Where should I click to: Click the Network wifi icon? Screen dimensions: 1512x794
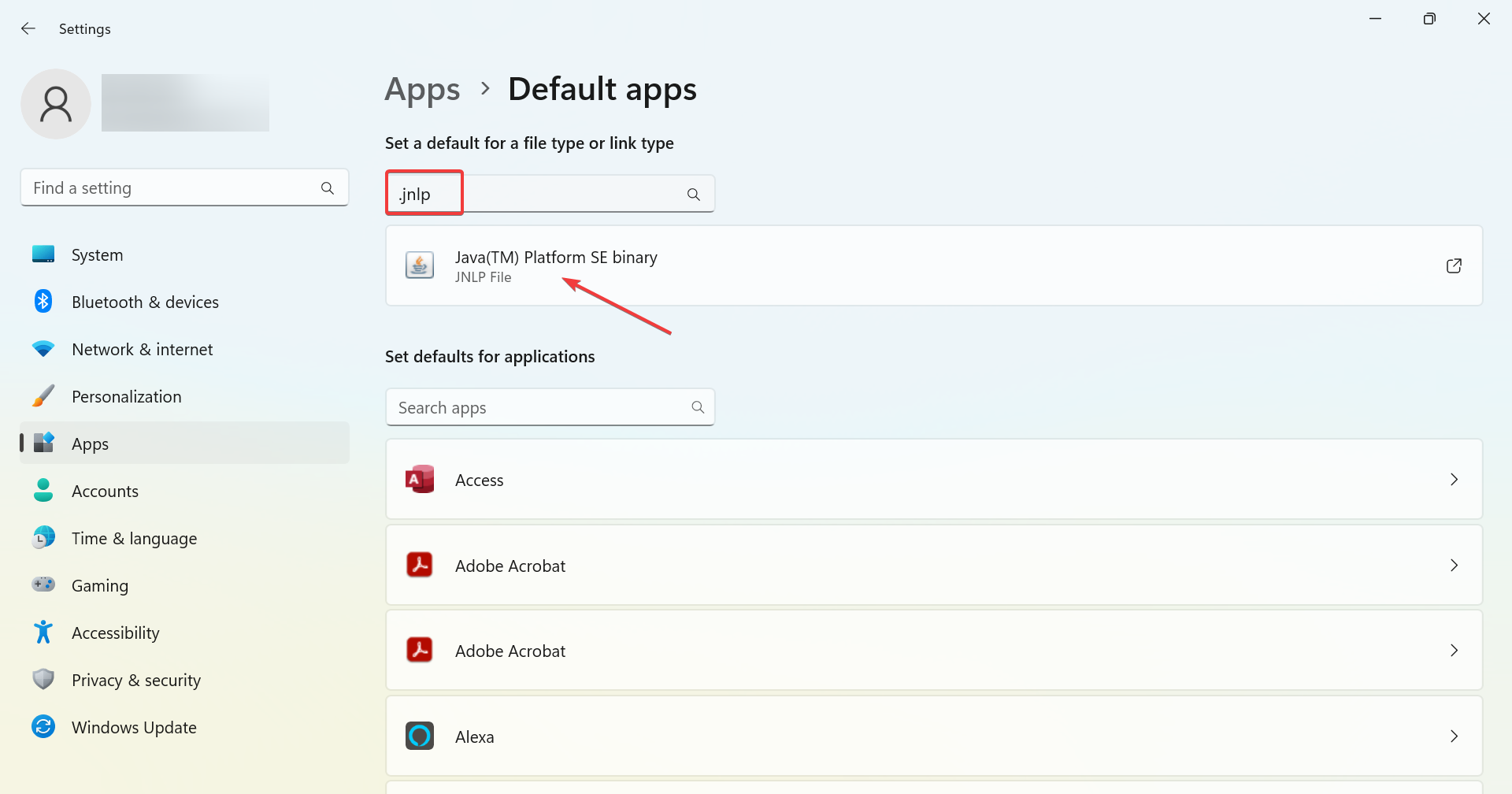[x=43, y=348]
